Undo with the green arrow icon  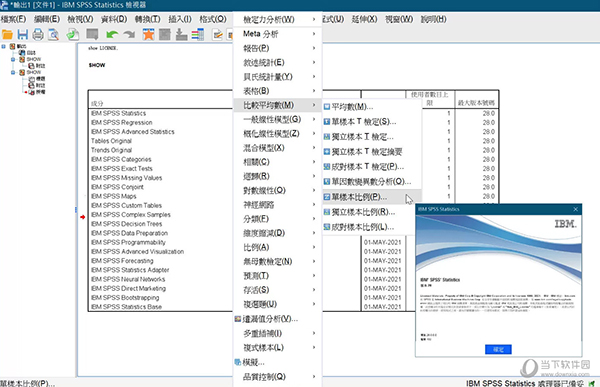click(x=112, y=35)
